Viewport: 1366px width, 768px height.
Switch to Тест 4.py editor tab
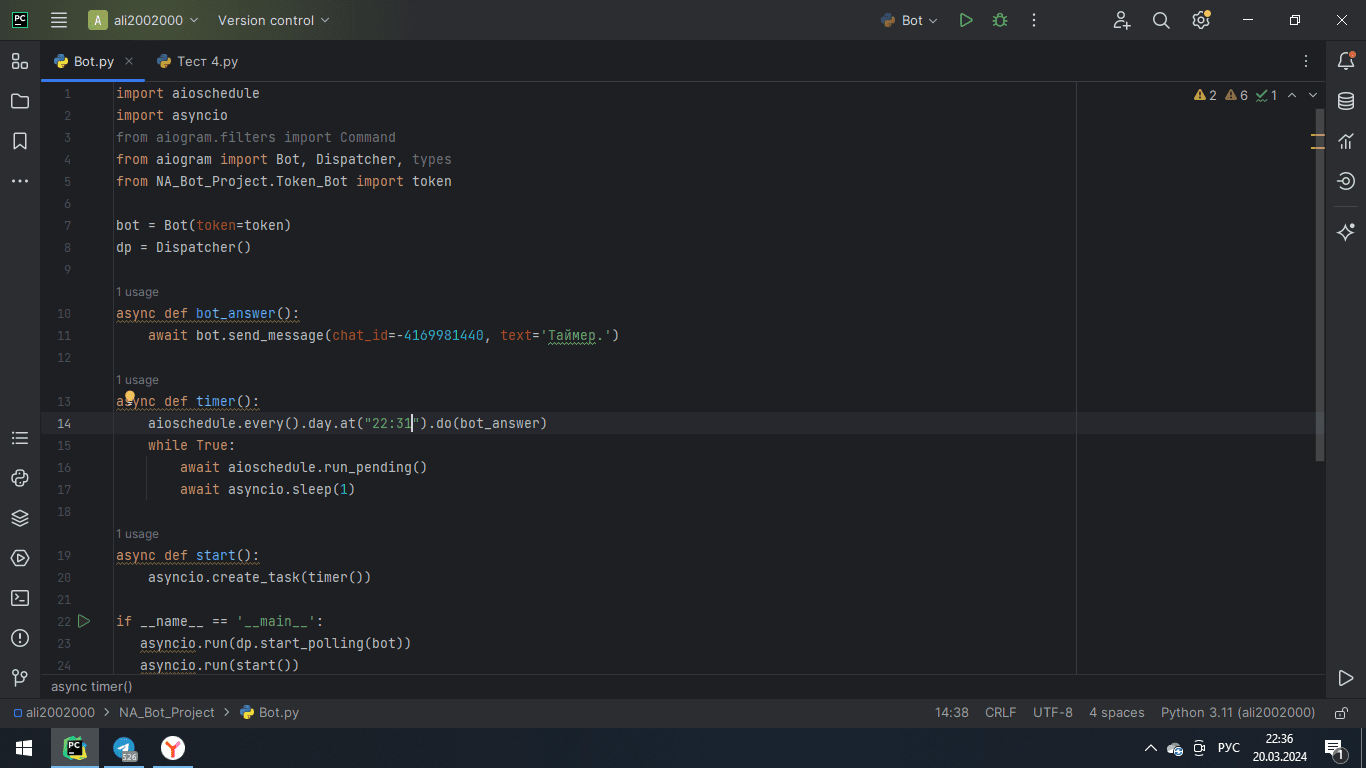pyautogui.click(x=198, y=61)
